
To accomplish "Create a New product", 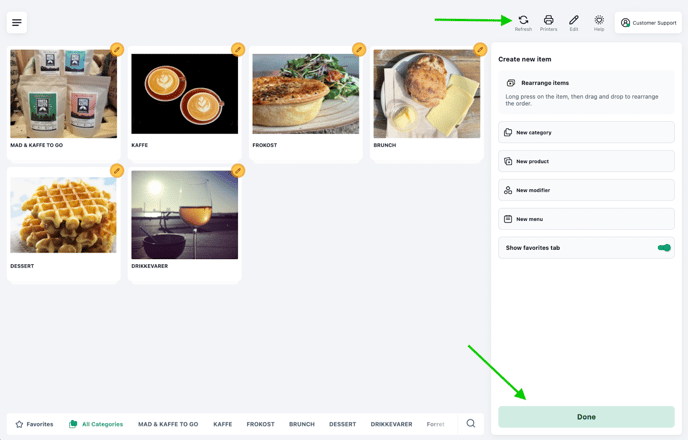I will [586, 161].
